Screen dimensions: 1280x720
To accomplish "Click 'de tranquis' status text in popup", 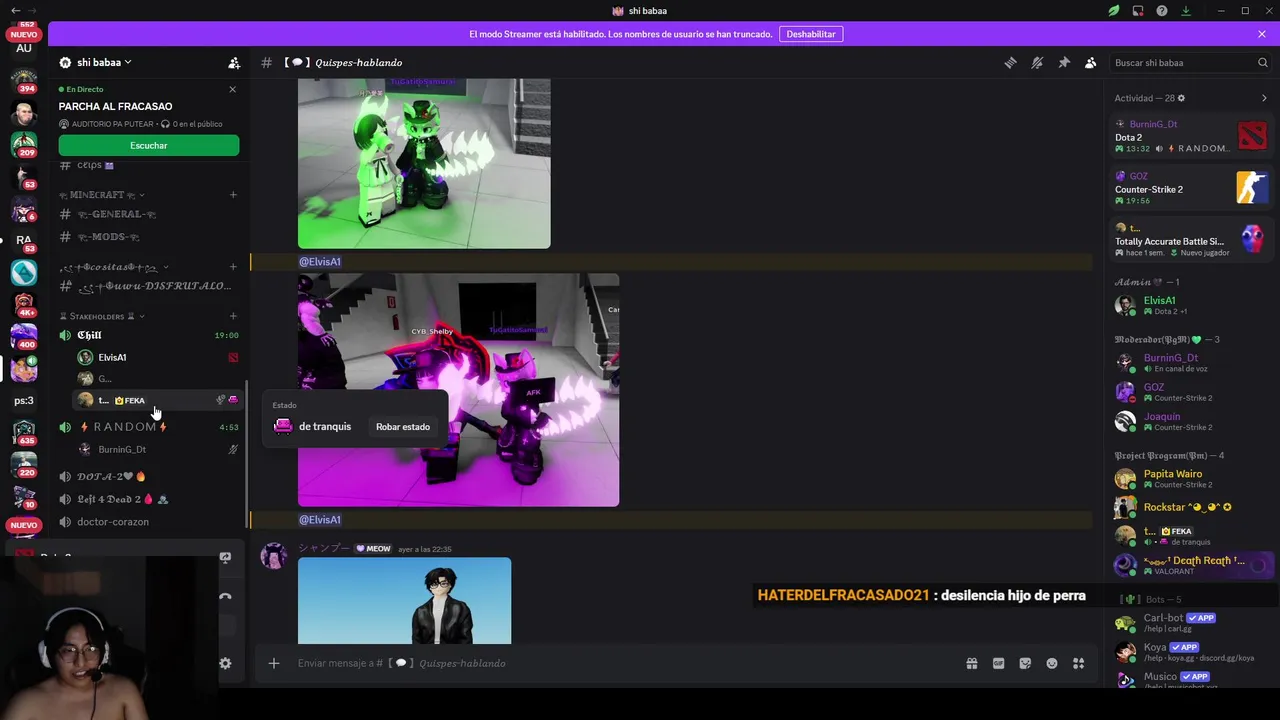I will pyautogui.click(x=325, y=427).
